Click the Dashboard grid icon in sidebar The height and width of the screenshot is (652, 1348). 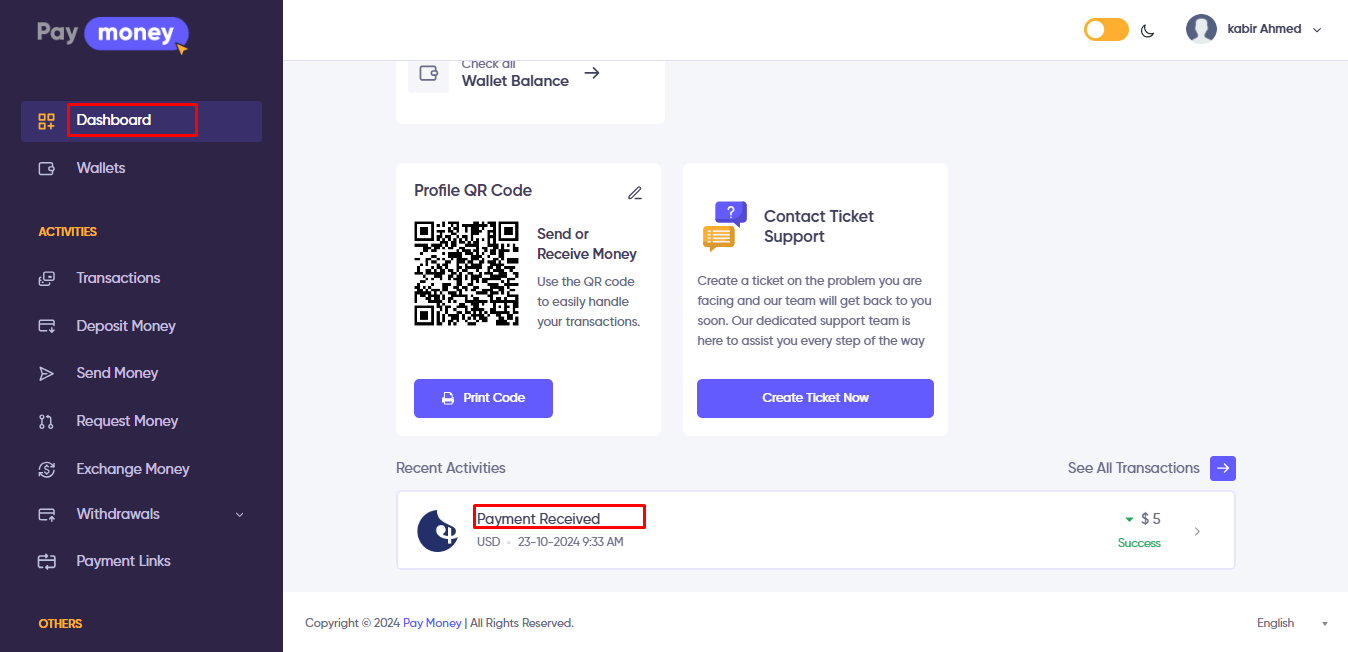pyautogui.click(x=46, y=121)
